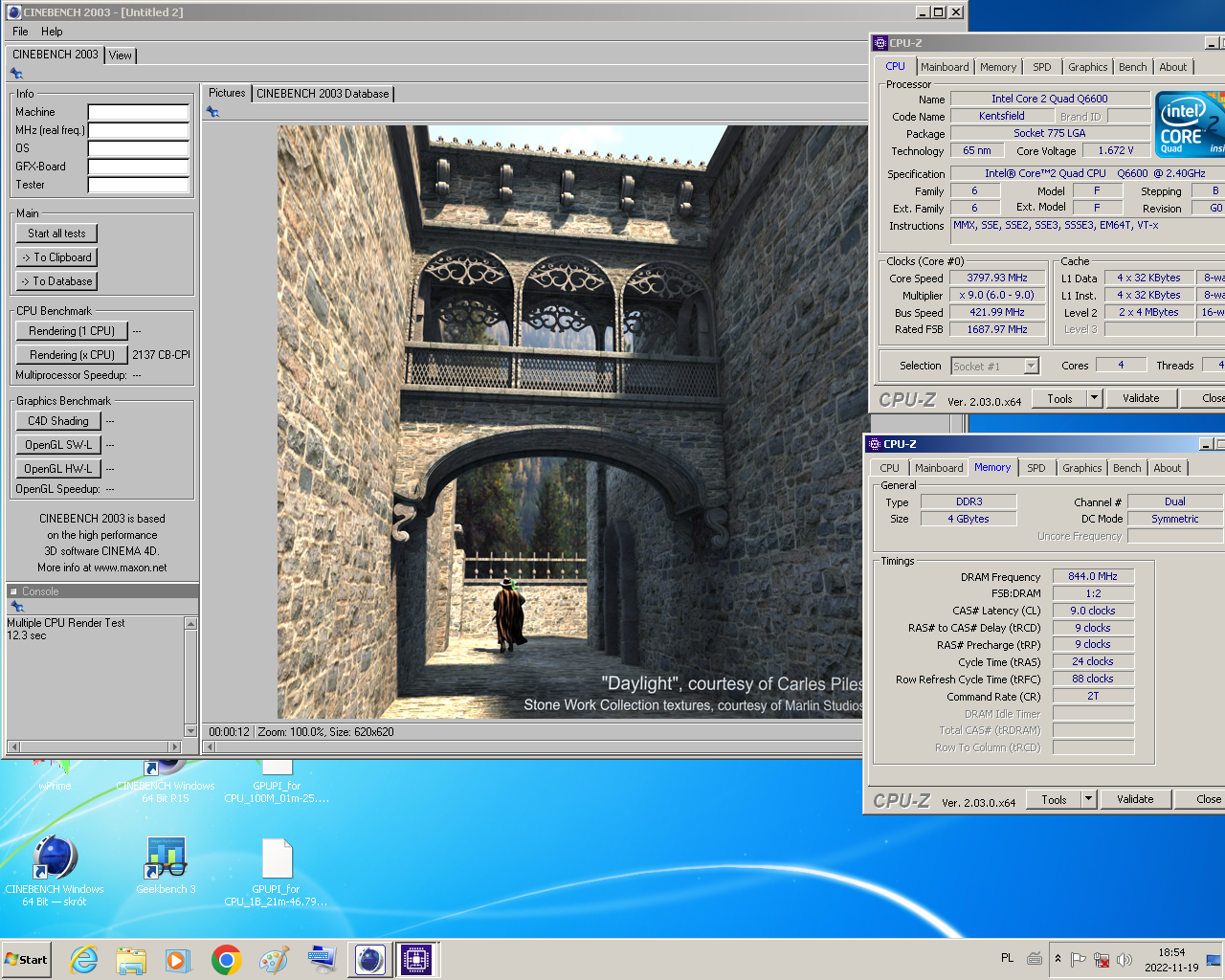Click the Machine input field
Viewport: 1225px width, 980px height.
point(139,112)
